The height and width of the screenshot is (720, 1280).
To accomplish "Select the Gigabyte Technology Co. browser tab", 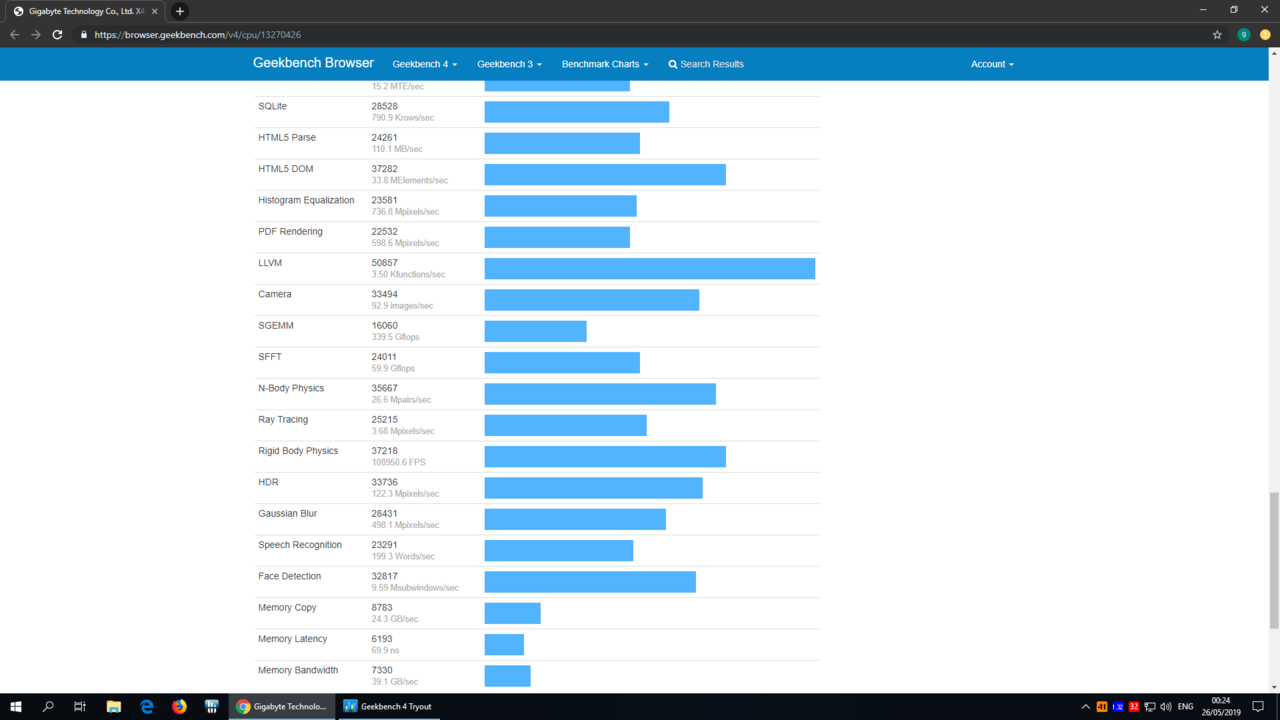I will pyautogui.click(x=84, y=11).
